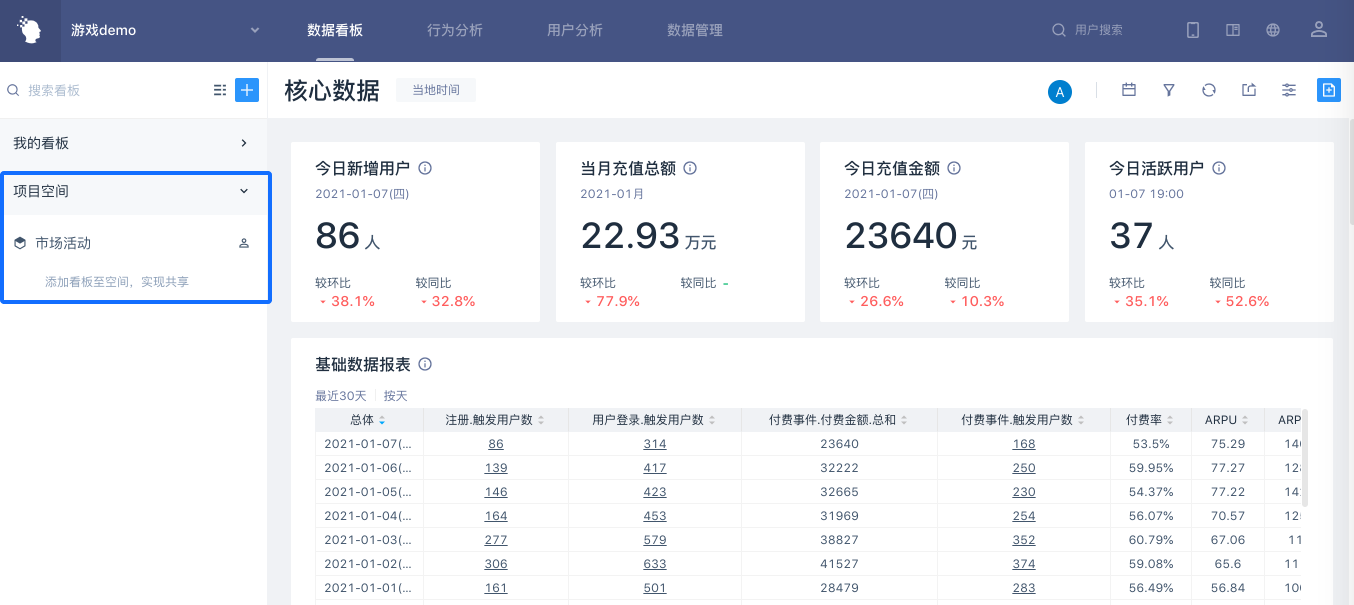Click the calendar date picker icon
This screenshot has width=1354, height=605.
pyautogui.click(x=1129, y=90)
